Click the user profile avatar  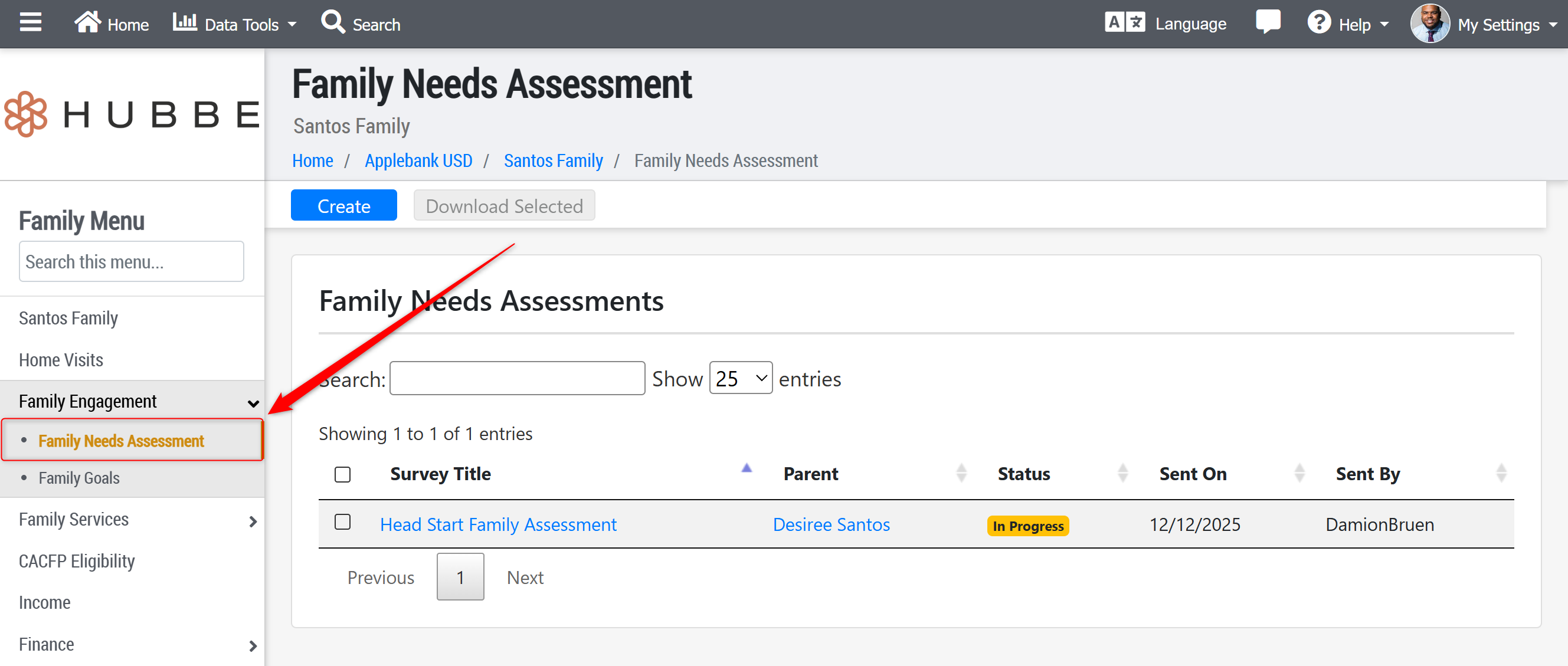[1429, 24]
